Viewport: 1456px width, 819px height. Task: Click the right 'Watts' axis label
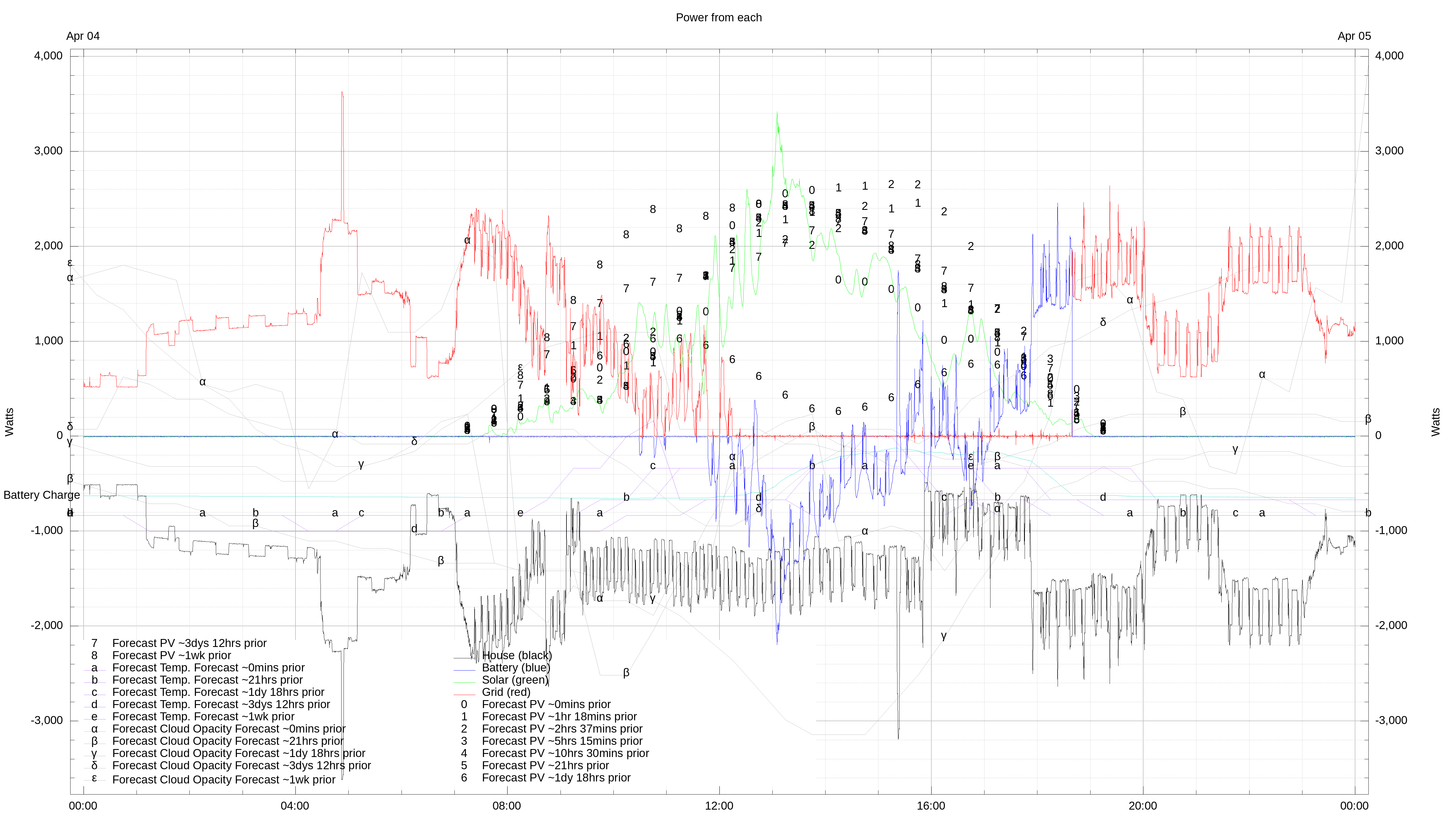[x=1436, y=422]
